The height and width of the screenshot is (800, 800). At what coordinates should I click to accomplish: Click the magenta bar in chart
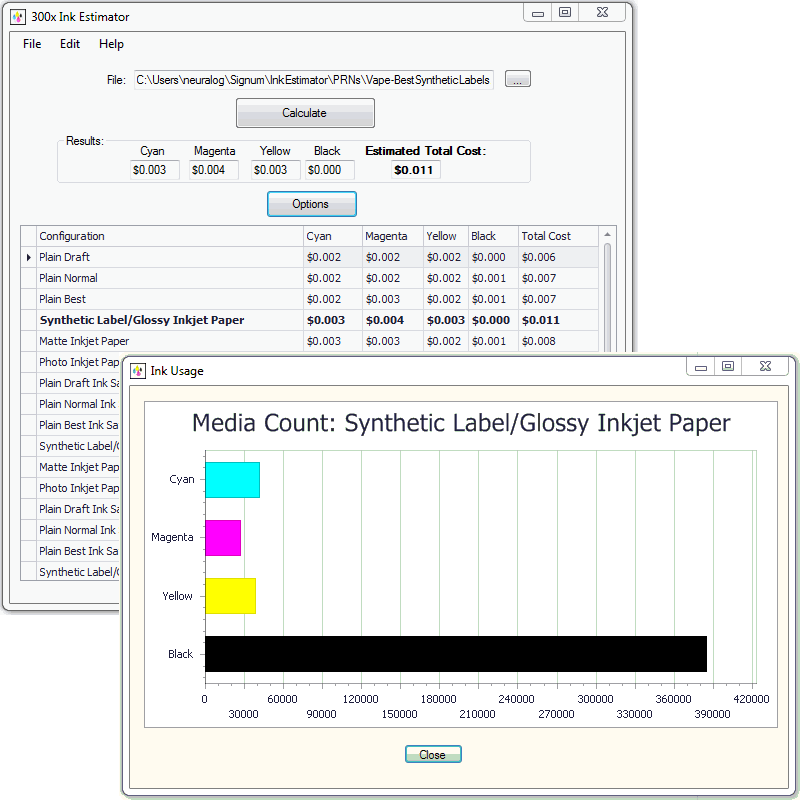tap(222, 538)
